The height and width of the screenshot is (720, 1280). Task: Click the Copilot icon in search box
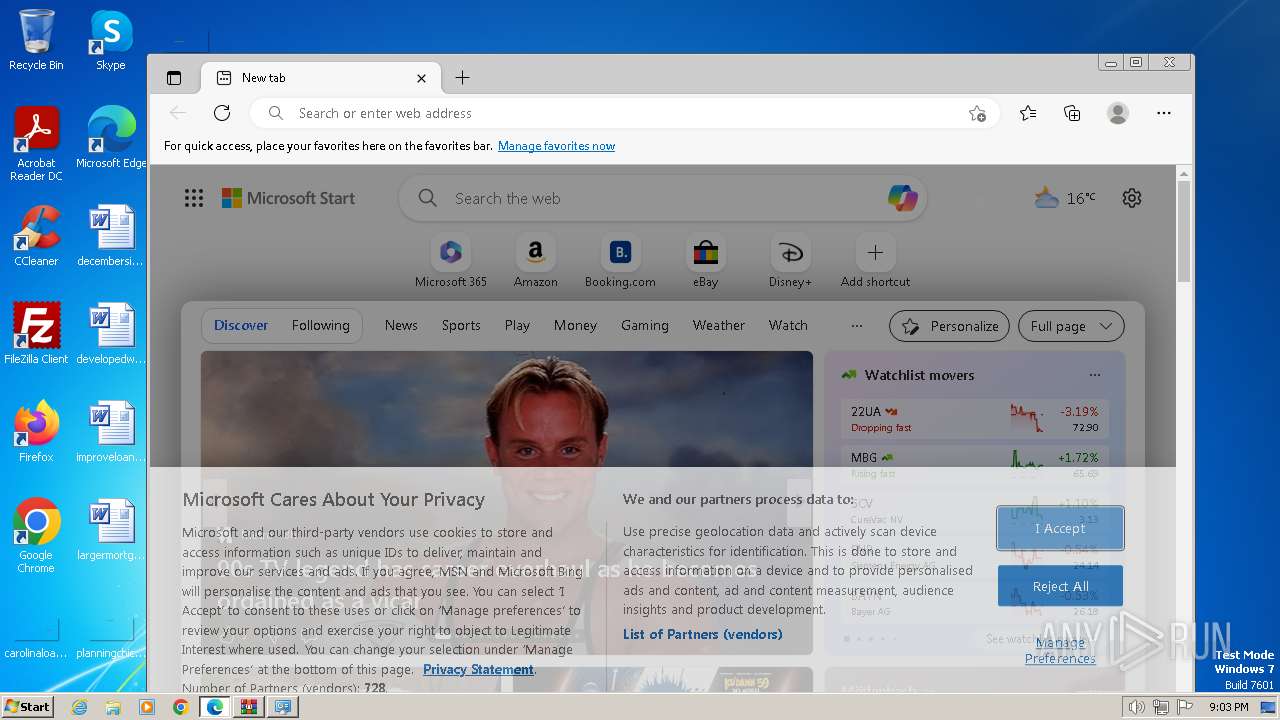tap(902, 198)
